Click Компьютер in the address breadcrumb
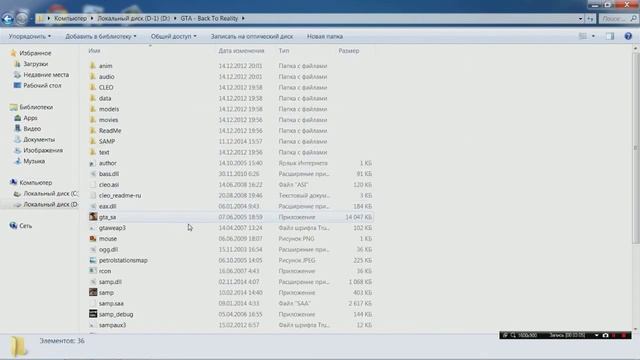The image size is (640, 360). [x=71, y=18]
